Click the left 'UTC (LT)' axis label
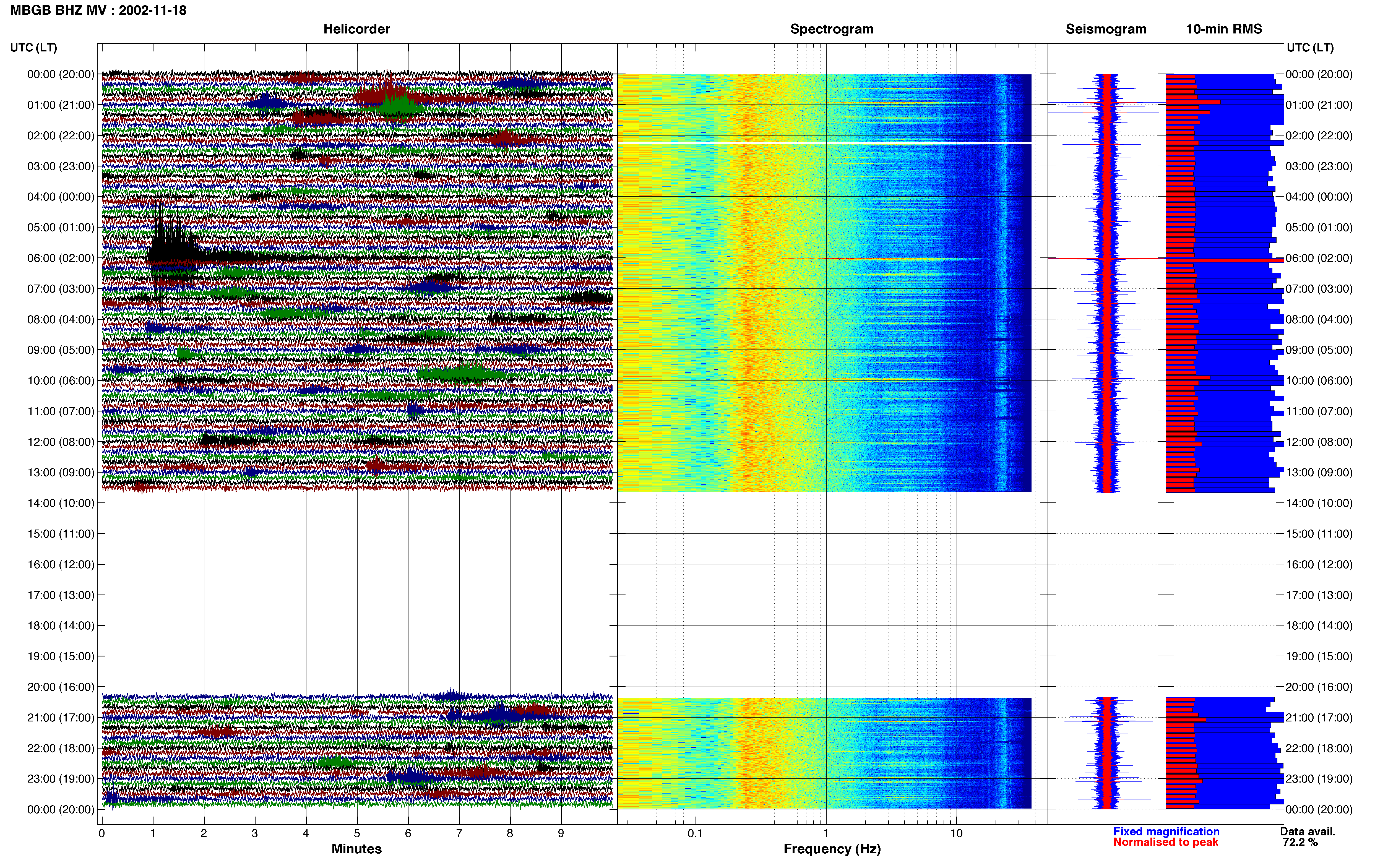 pos(33,48)
